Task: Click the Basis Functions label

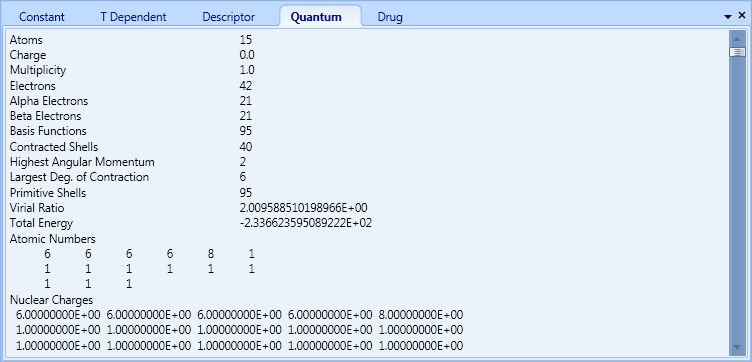Action: (48, 131)
